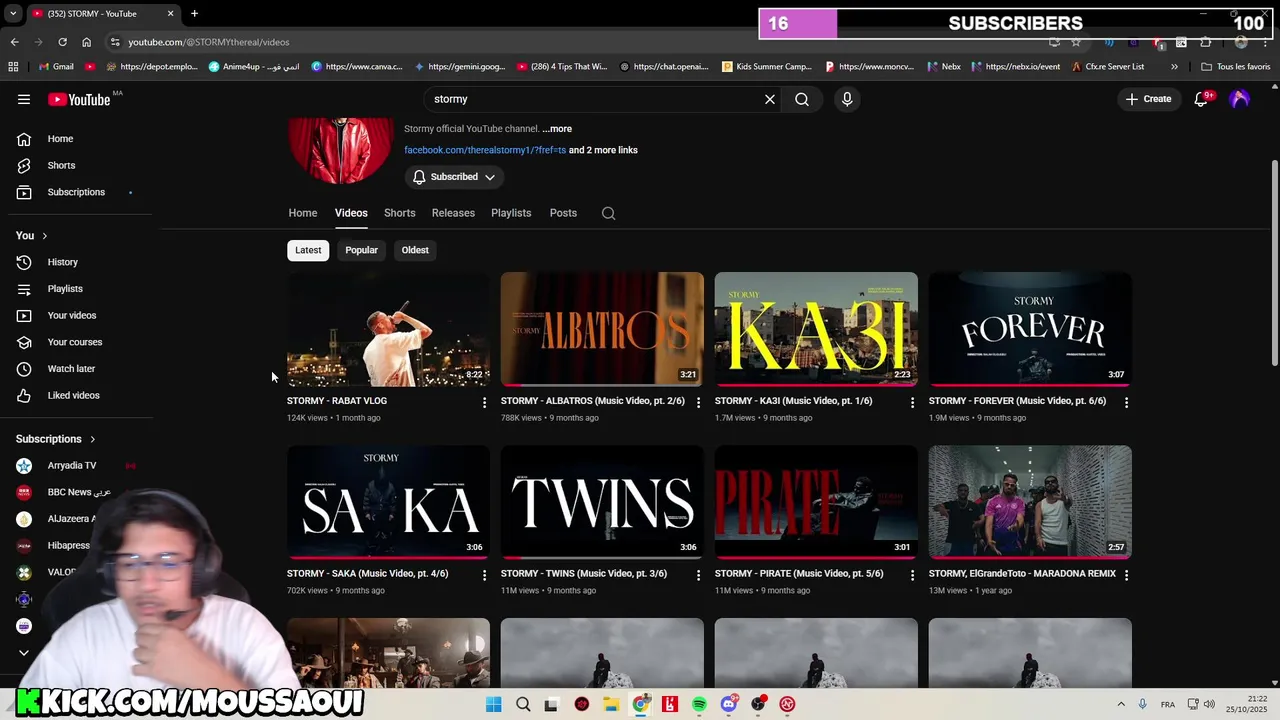
Task: Open the Chrome apps grid icon
Action: (13, 67)
